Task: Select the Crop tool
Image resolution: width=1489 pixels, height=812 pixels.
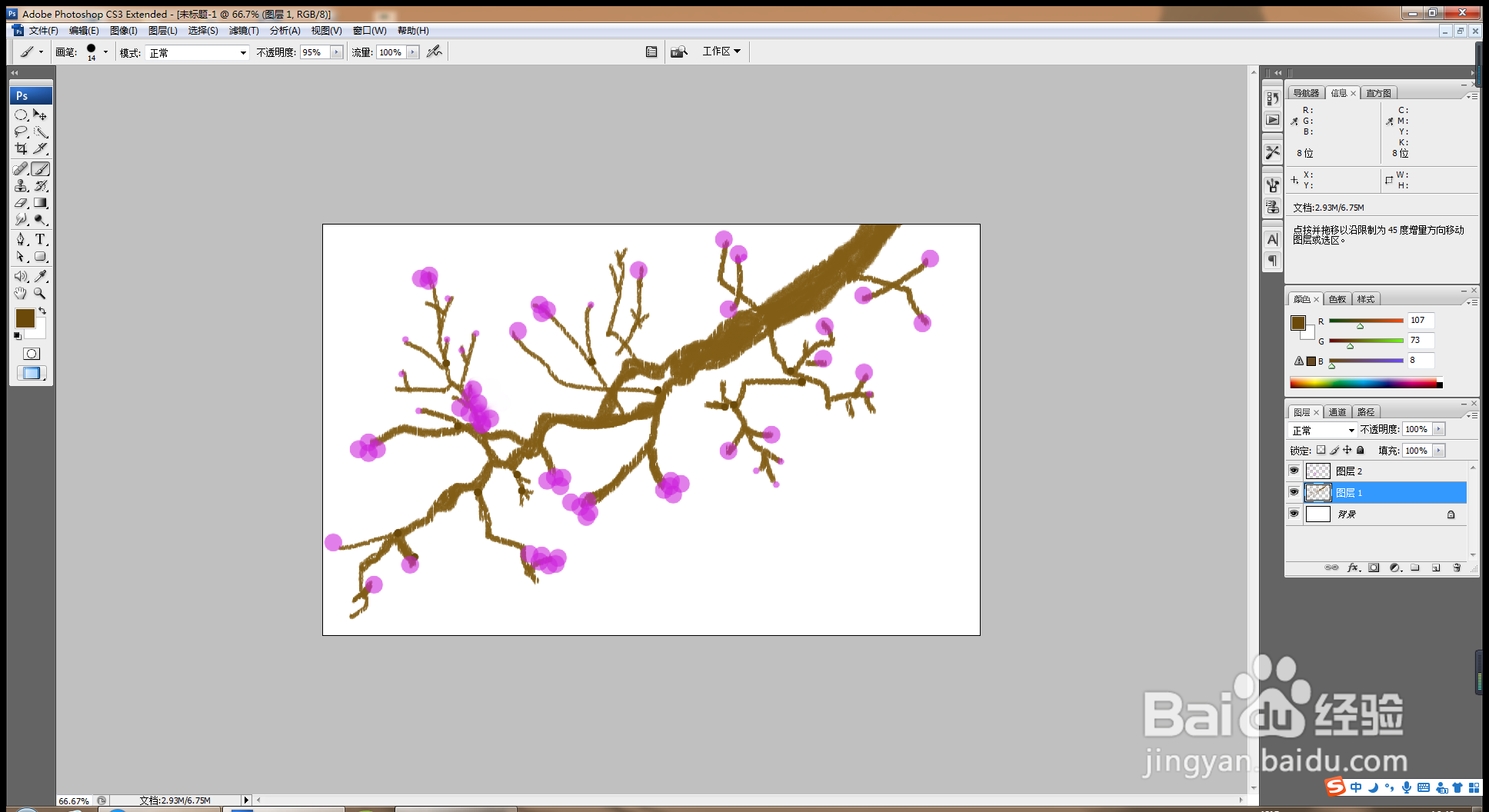Action: click(x=21, y=148)
